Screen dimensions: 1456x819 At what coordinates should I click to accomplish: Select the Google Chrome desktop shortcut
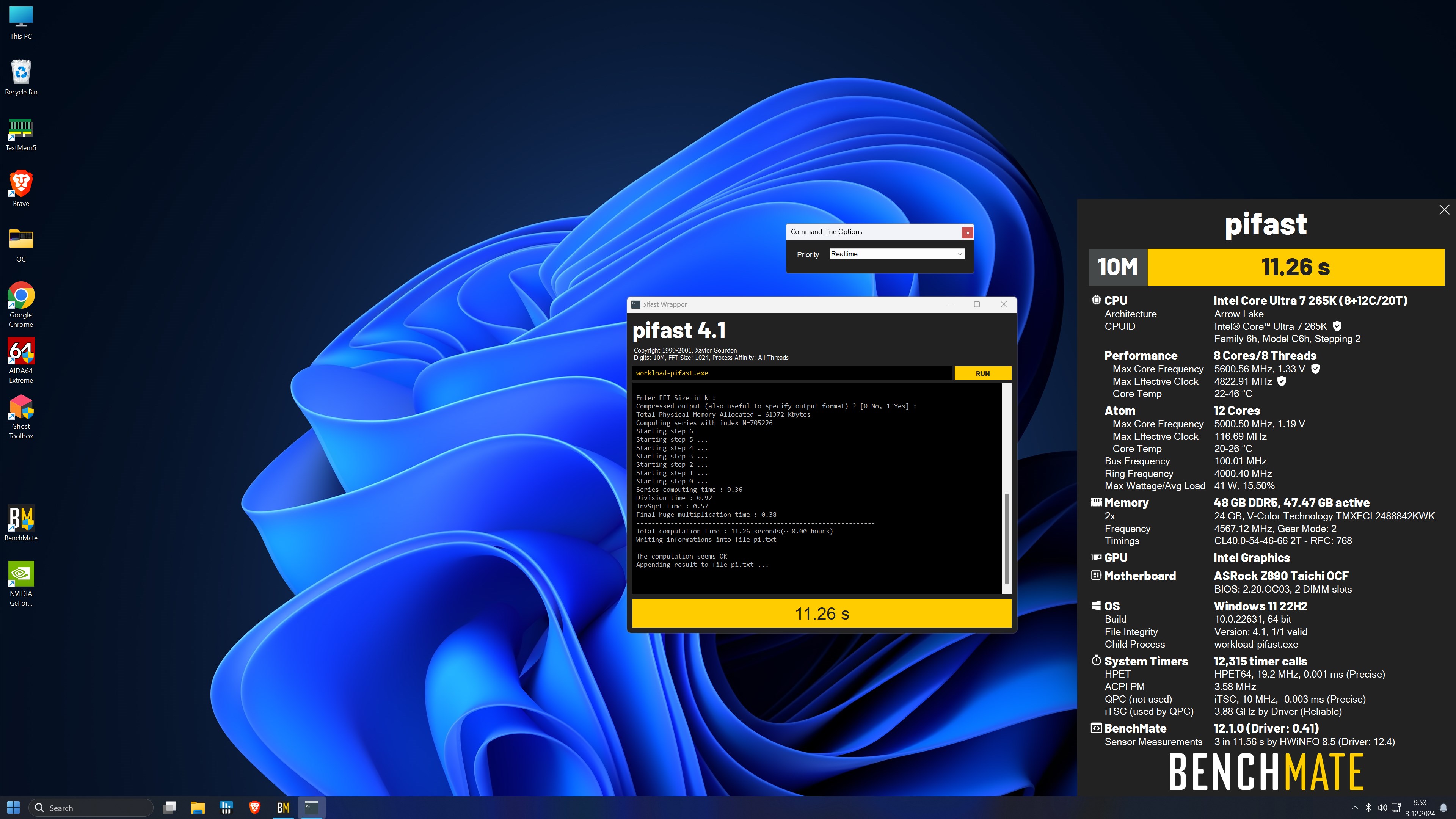pos(21,305)
